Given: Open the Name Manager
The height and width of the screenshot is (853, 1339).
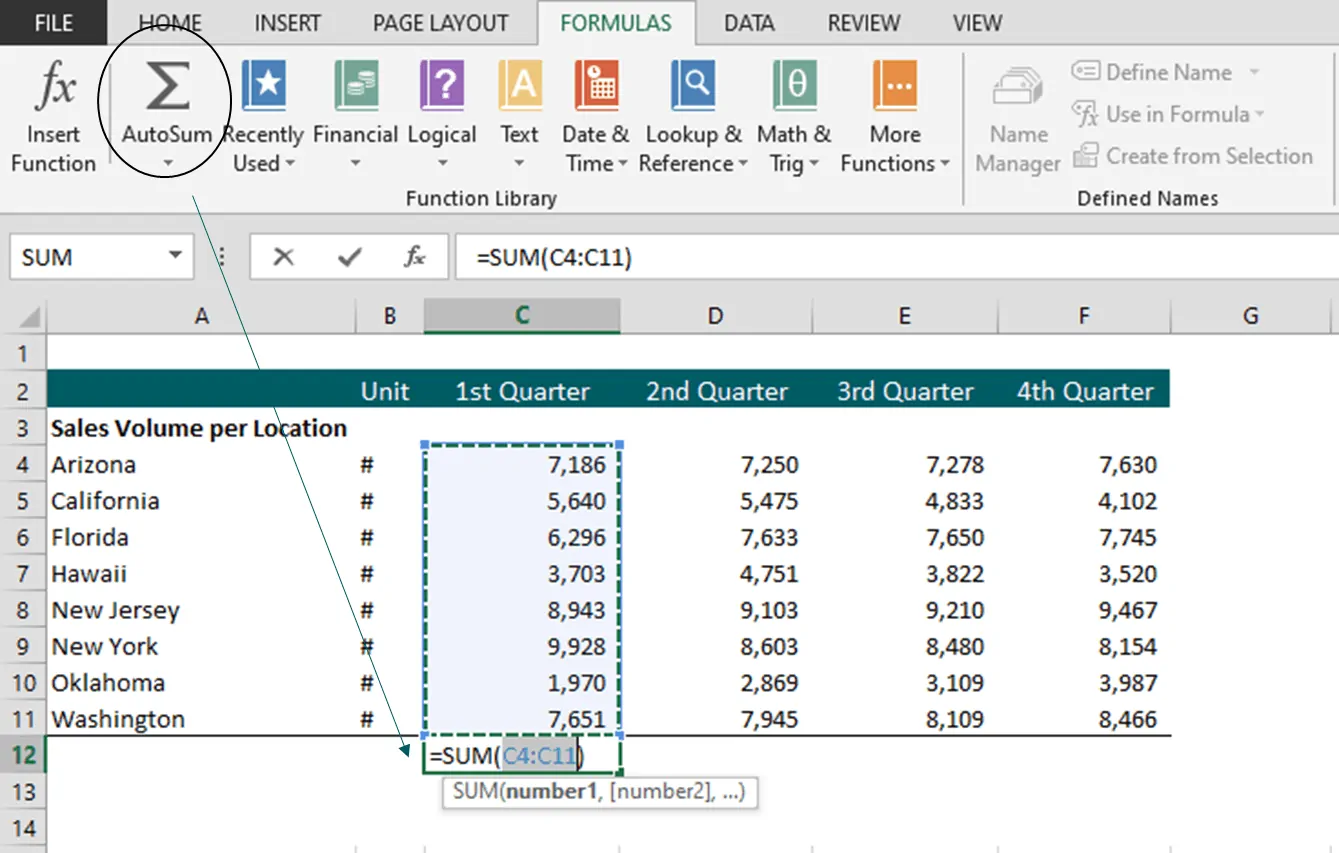Looking at the screenshot, I should pyautogui.click(x=1018, y=120).
